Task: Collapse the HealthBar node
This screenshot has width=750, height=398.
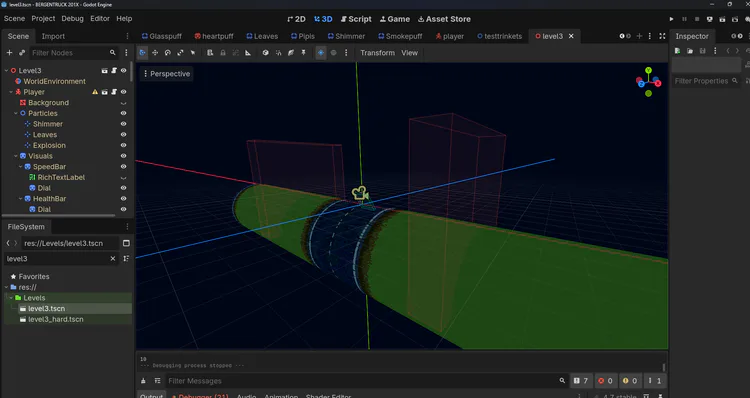Action: click(21, 199)
